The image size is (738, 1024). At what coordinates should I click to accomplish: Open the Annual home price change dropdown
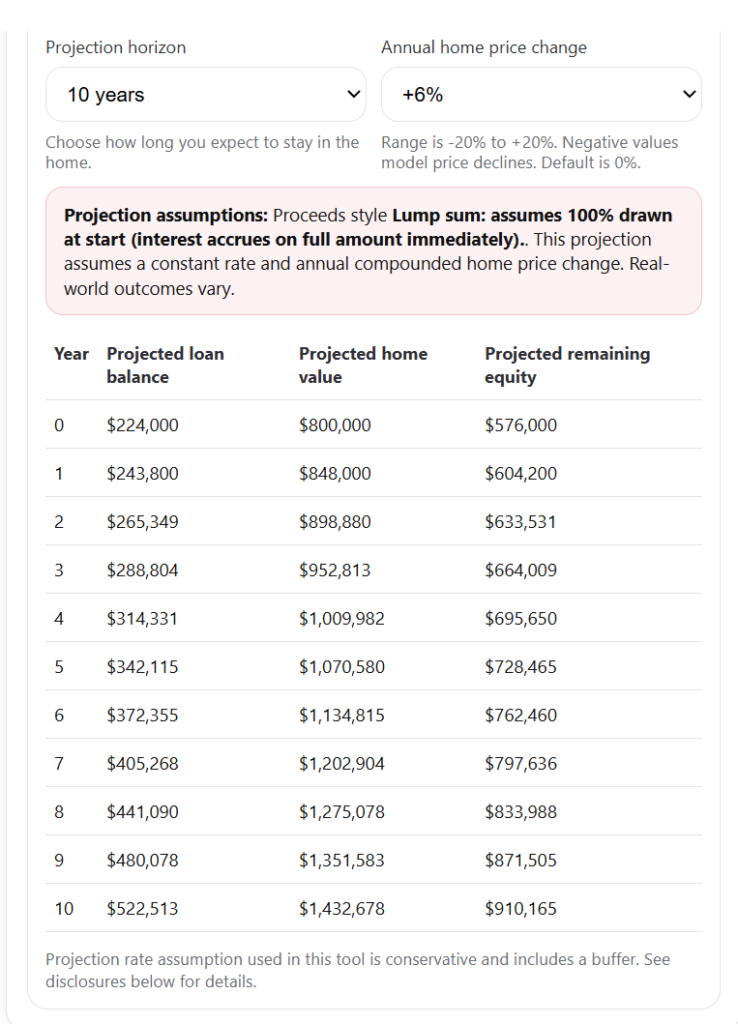coord(540,95)
